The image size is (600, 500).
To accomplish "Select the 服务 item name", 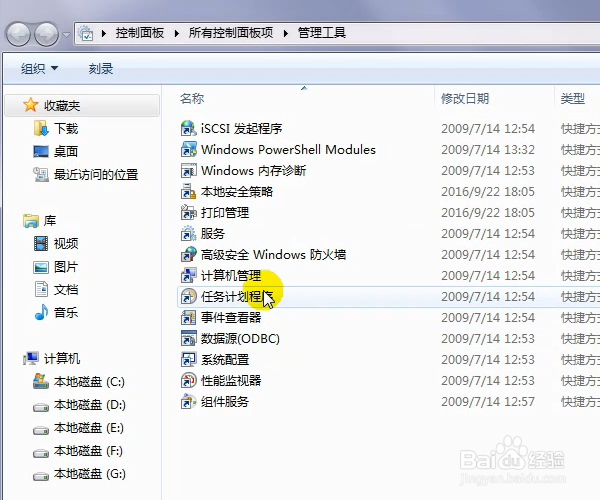I will (213, 234).
